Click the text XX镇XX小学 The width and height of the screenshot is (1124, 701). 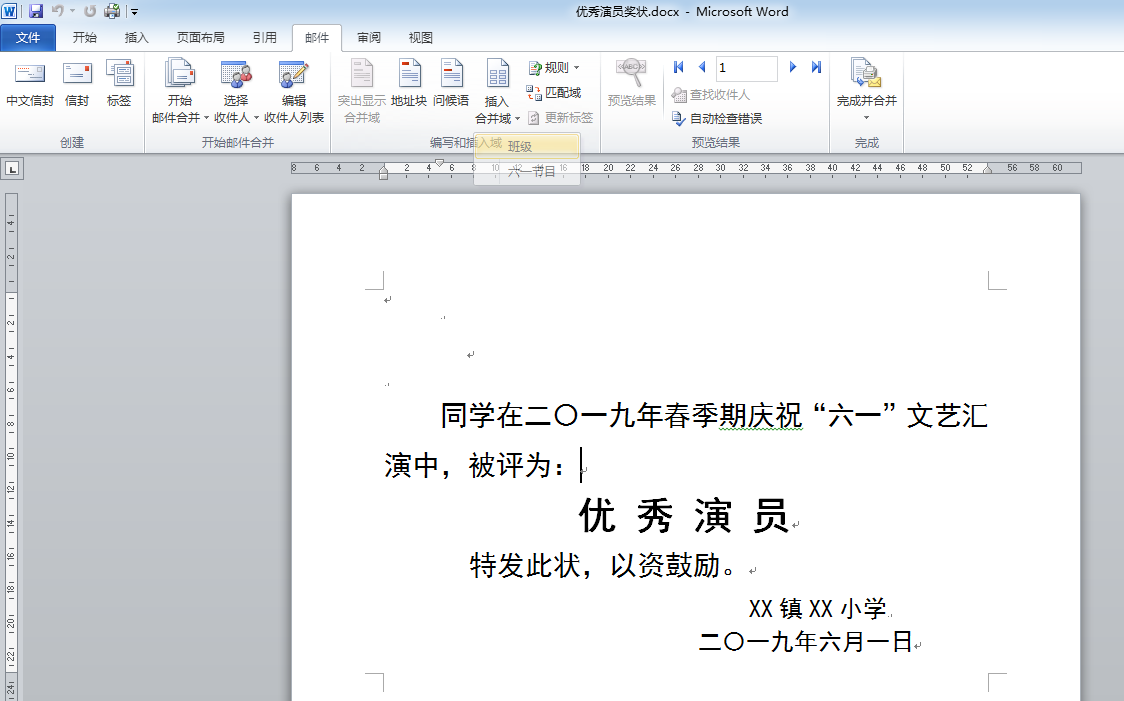click(817, 609)
